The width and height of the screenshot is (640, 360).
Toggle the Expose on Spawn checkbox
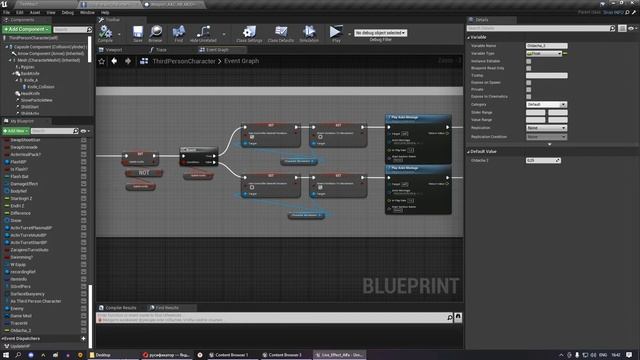[529, 82]
